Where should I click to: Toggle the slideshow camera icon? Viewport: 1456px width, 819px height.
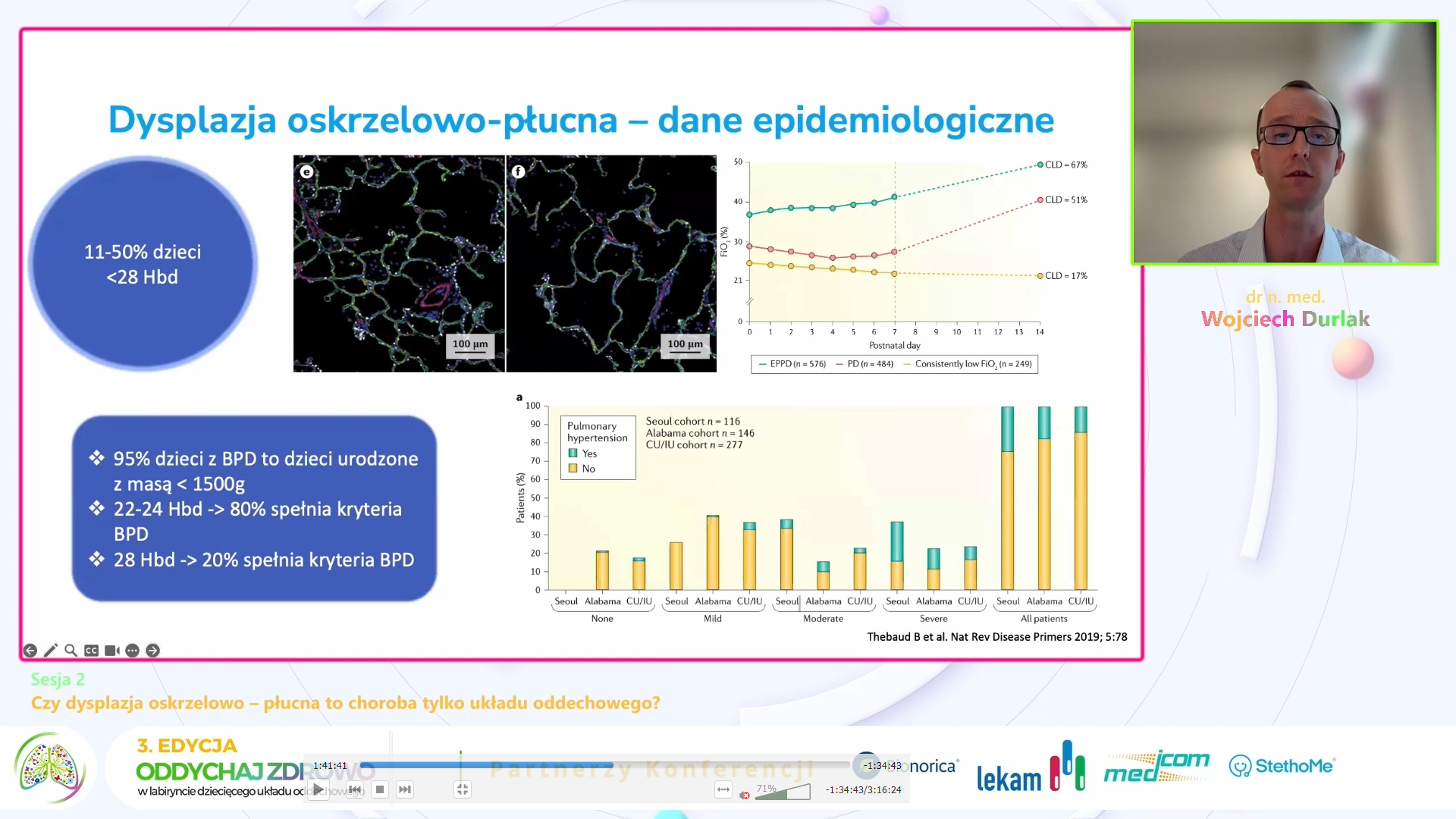112,651
